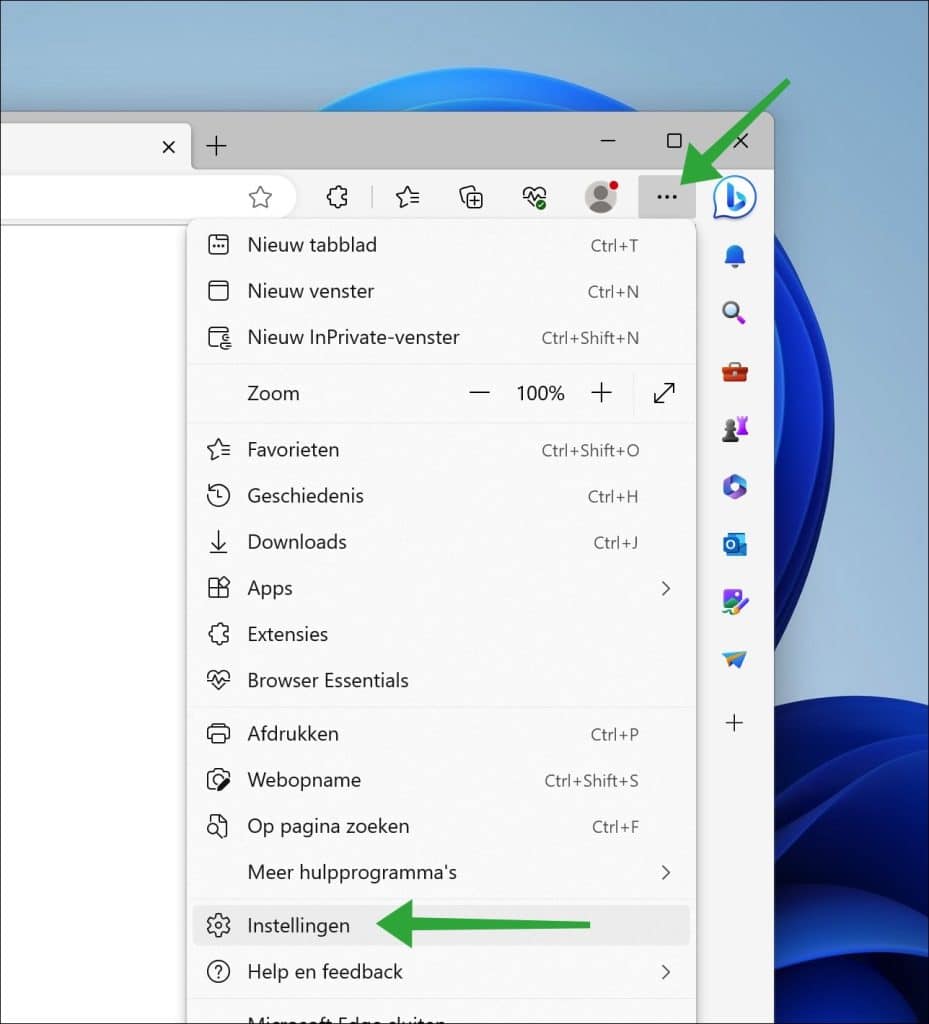Open Drop via the paper plane icon
The height and width of the screenshot is (1024, 929).
point(734,659)
